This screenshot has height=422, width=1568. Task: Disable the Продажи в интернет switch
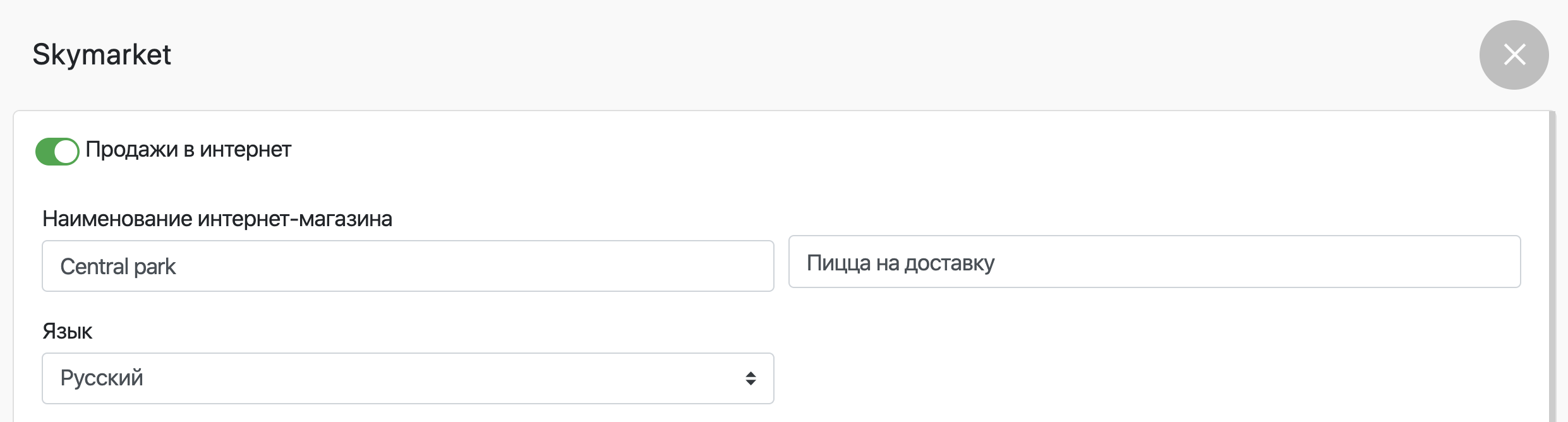57,152
